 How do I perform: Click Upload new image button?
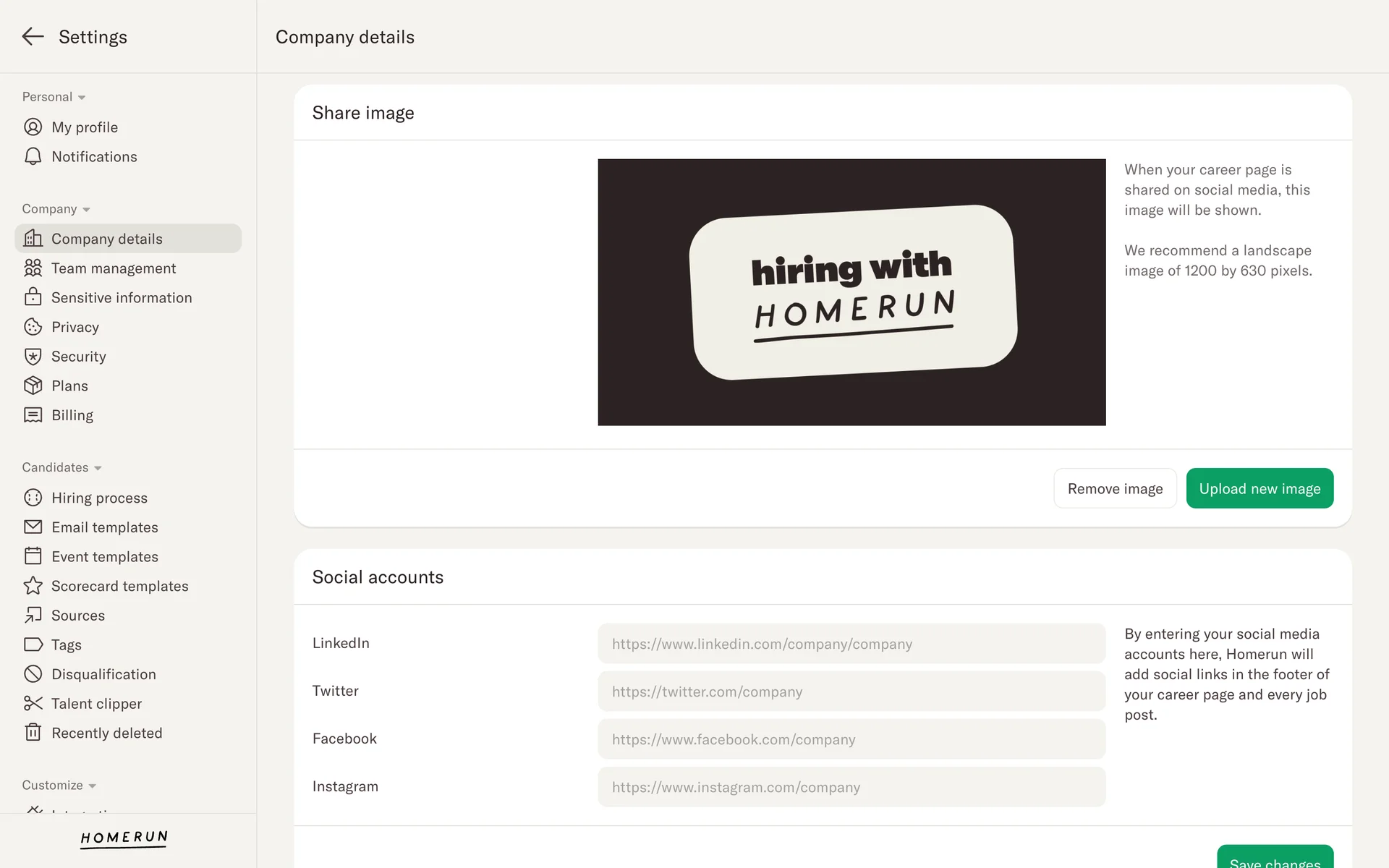(x=1259, y=489)
